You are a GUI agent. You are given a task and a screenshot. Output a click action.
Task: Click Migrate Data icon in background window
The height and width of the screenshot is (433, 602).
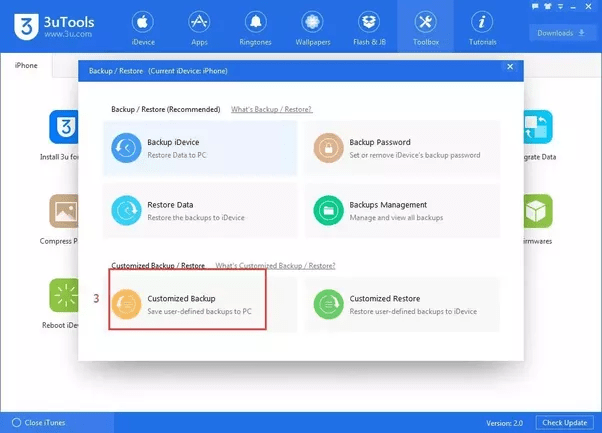538,127
